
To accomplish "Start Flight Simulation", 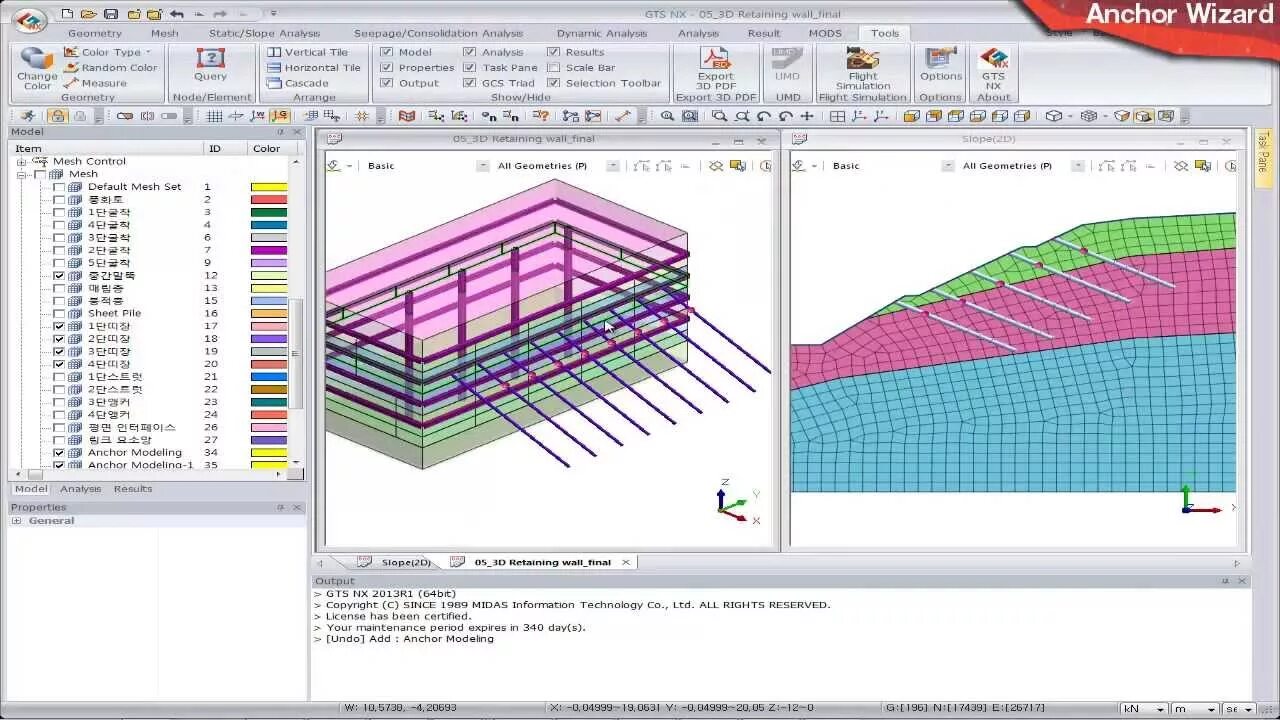I will (x=863, y=68).
